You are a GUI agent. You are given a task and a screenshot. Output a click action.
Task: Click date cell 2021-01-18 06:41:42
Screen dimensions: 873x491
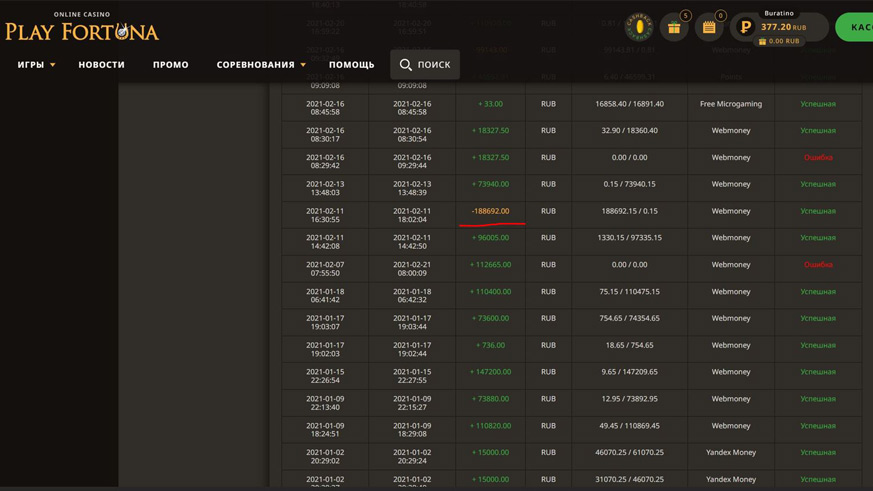(x=325, y=296)
